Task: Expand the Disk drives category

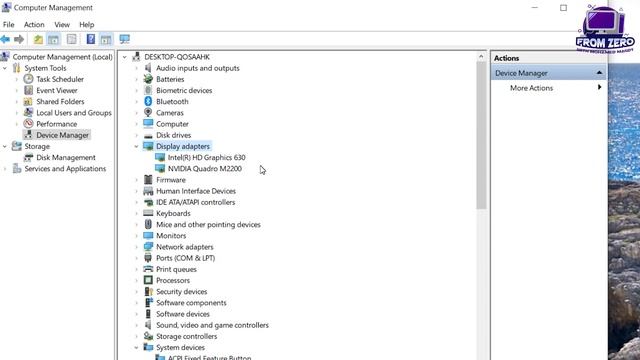Action: pos(137,135)
